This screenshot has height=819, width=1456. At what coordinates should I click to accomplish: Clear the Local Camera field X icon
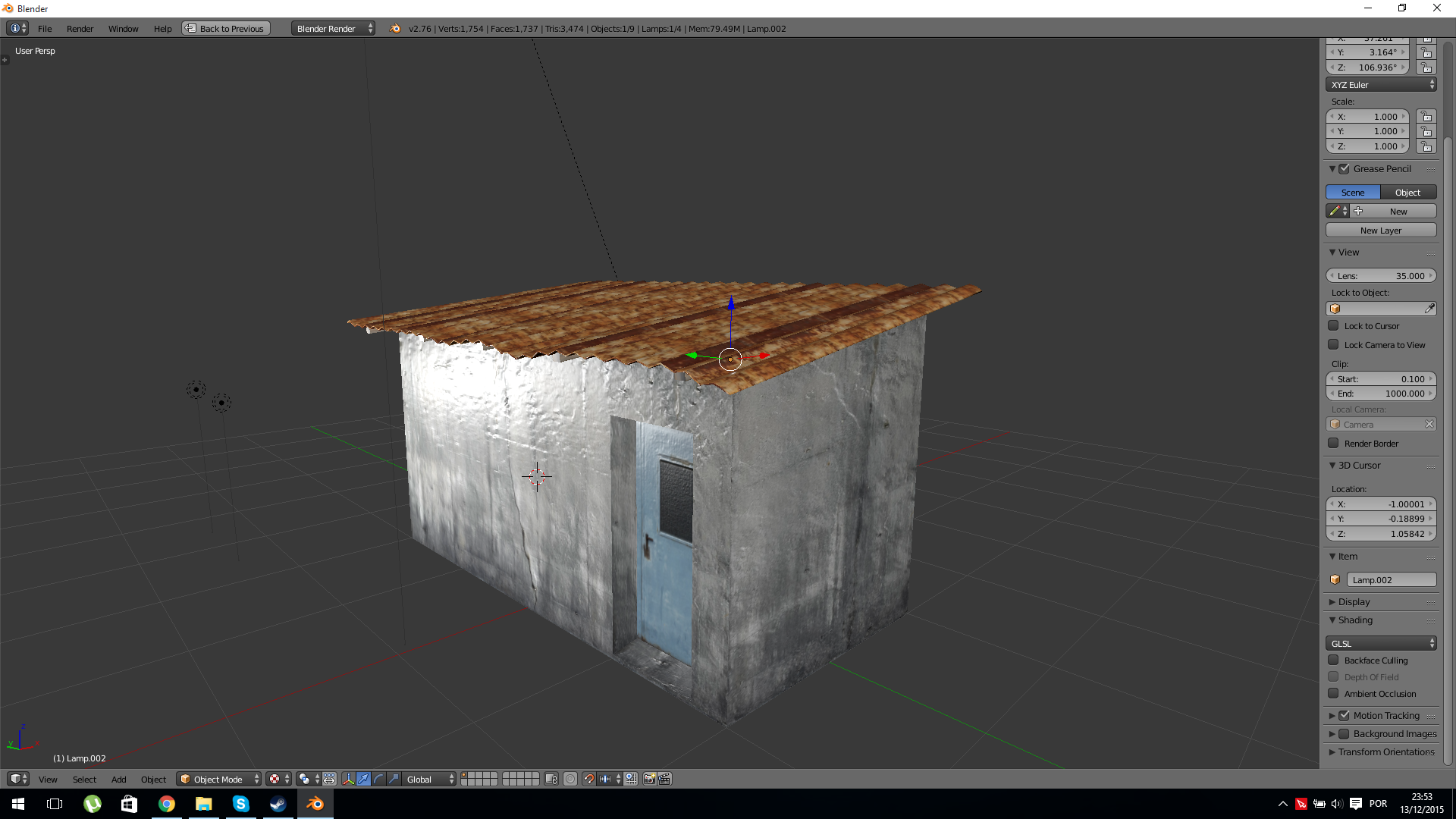click(1429, 425)
